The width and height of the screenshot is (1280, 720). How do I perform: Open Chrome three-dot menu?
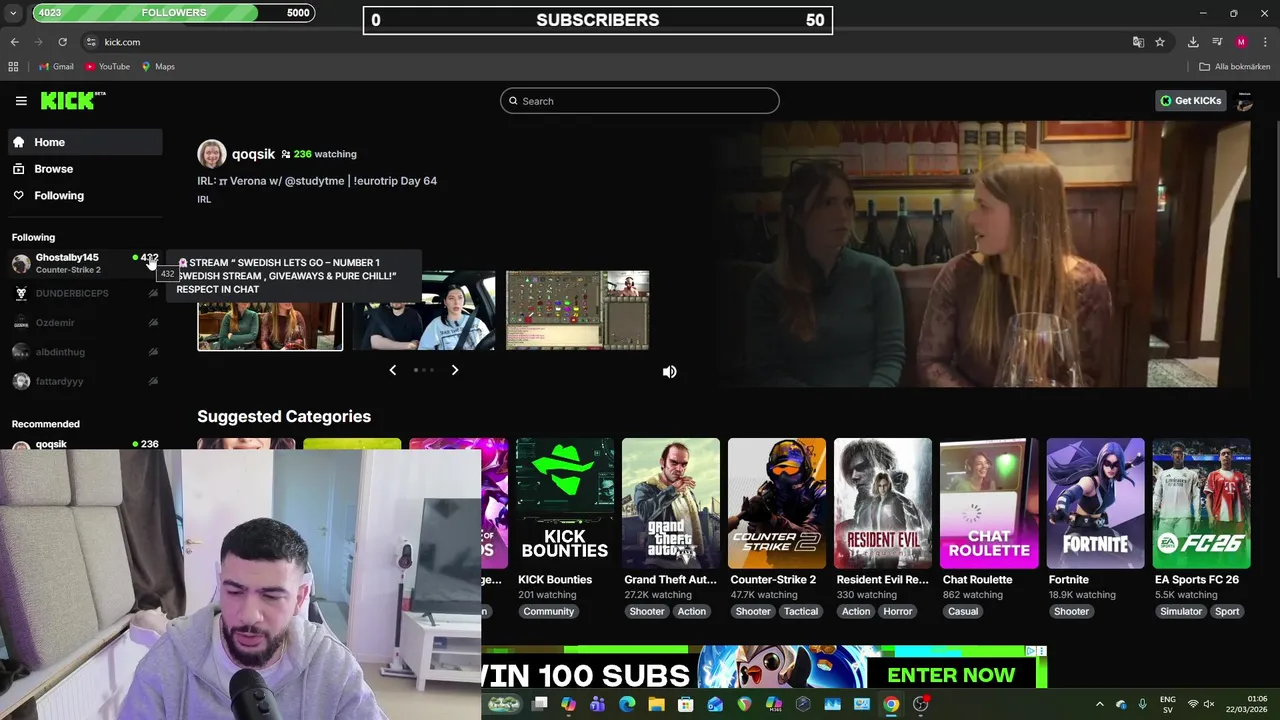pyautogui.click(x=1265, y=42)
